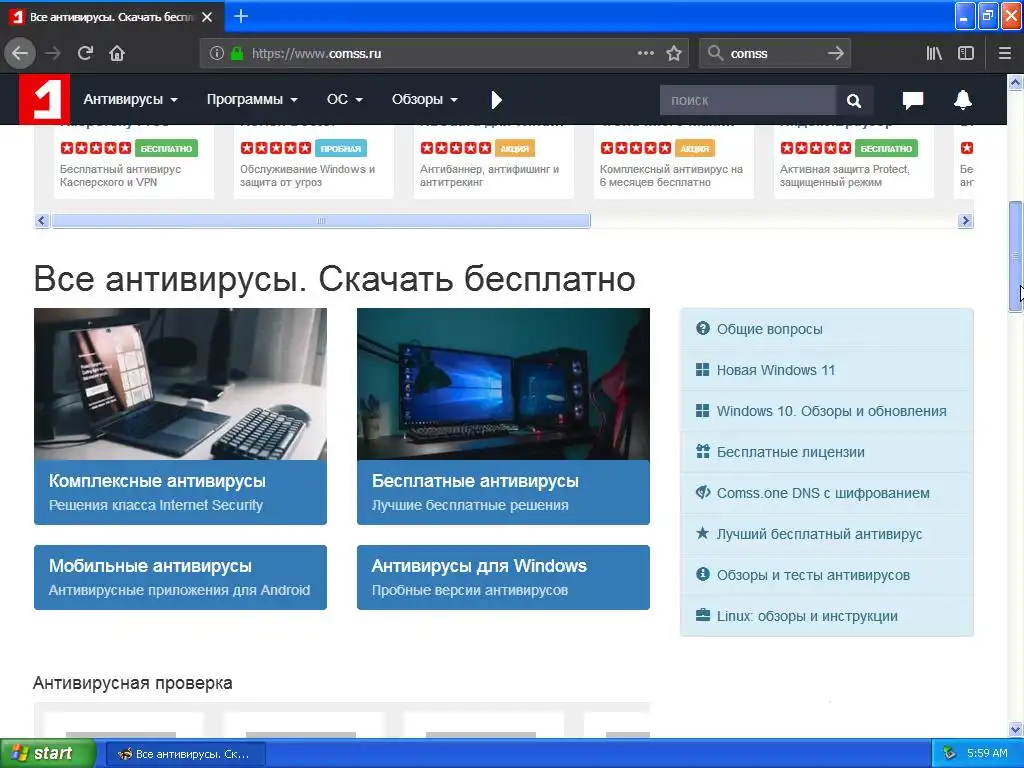Open the Firefox library icon
Image resolution: width=1024 pixels, height=768 pixels.
click(934, 54)
